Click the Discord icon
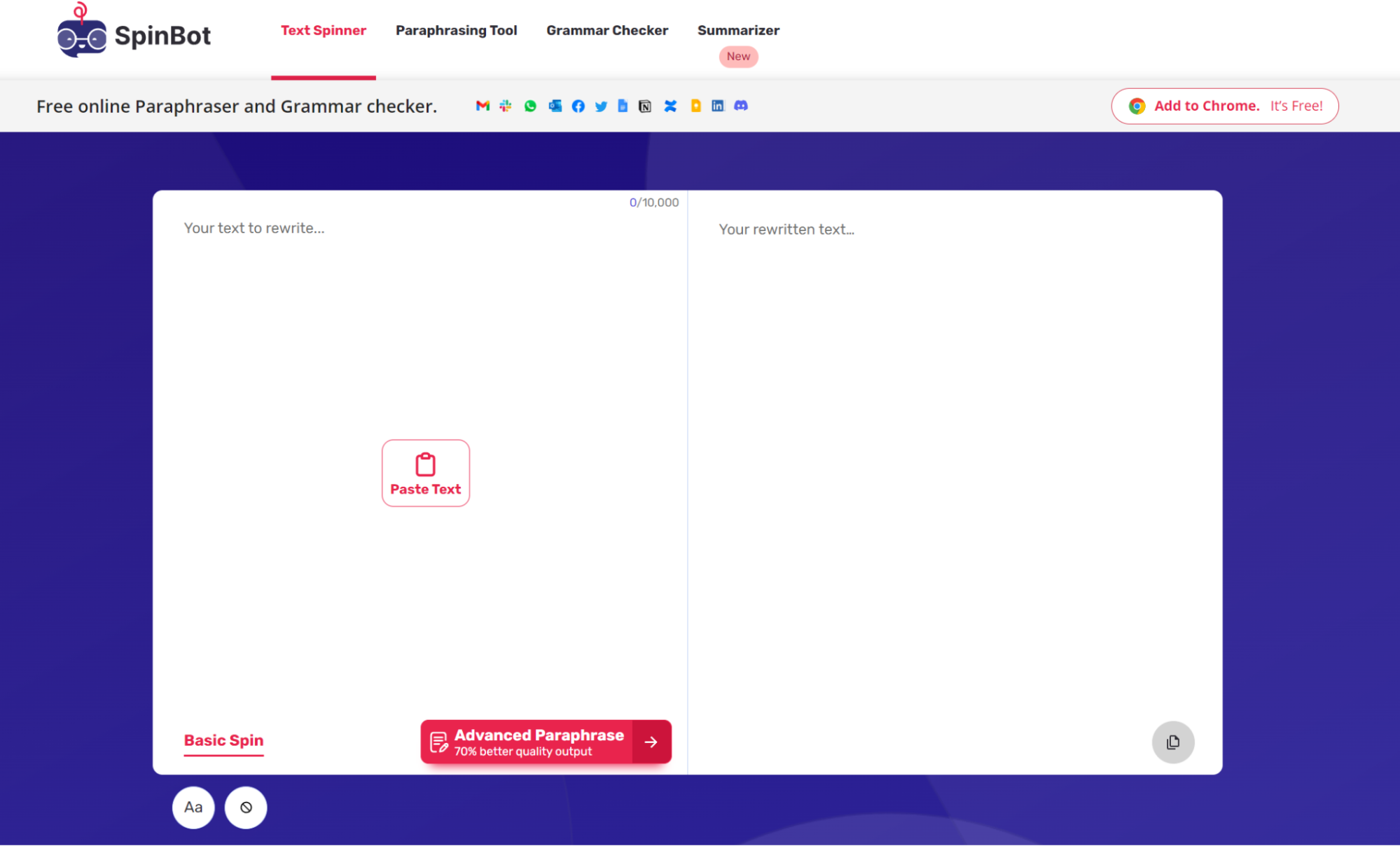This screenshot has width=1400, height=846. (x=741, y=106)
